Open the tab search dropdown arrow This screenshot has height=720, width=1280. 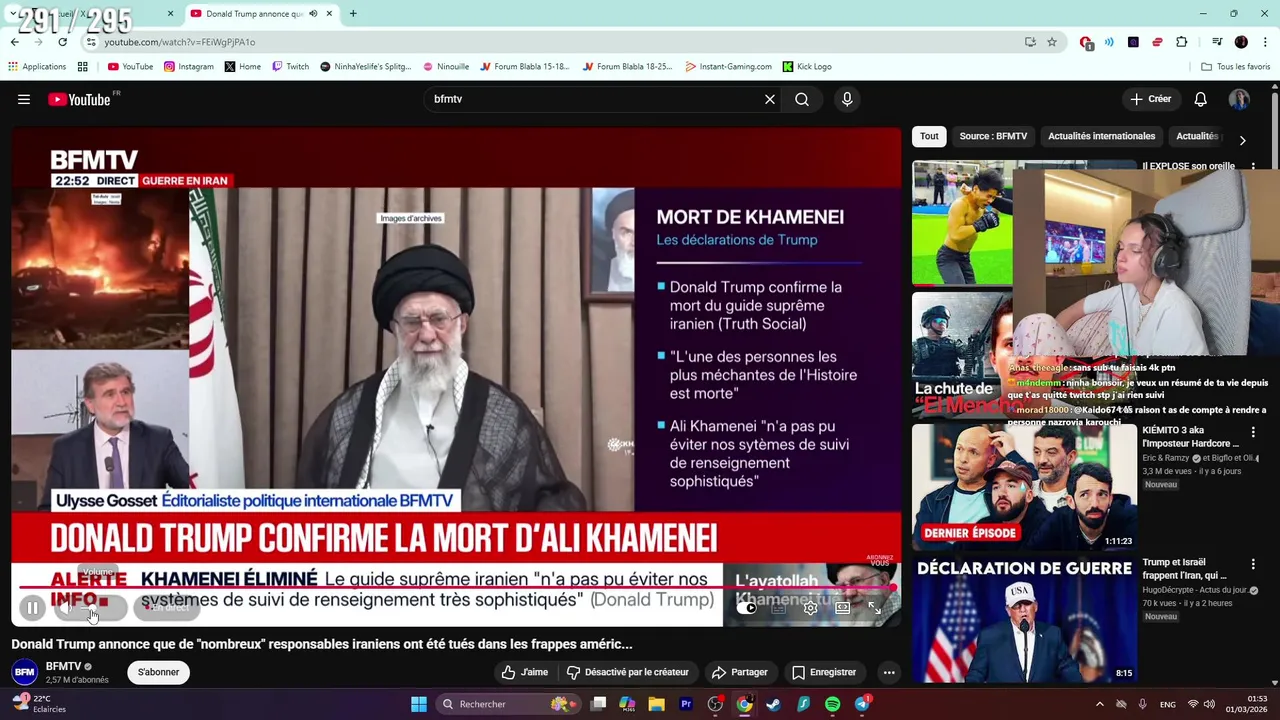click(12, 14)
